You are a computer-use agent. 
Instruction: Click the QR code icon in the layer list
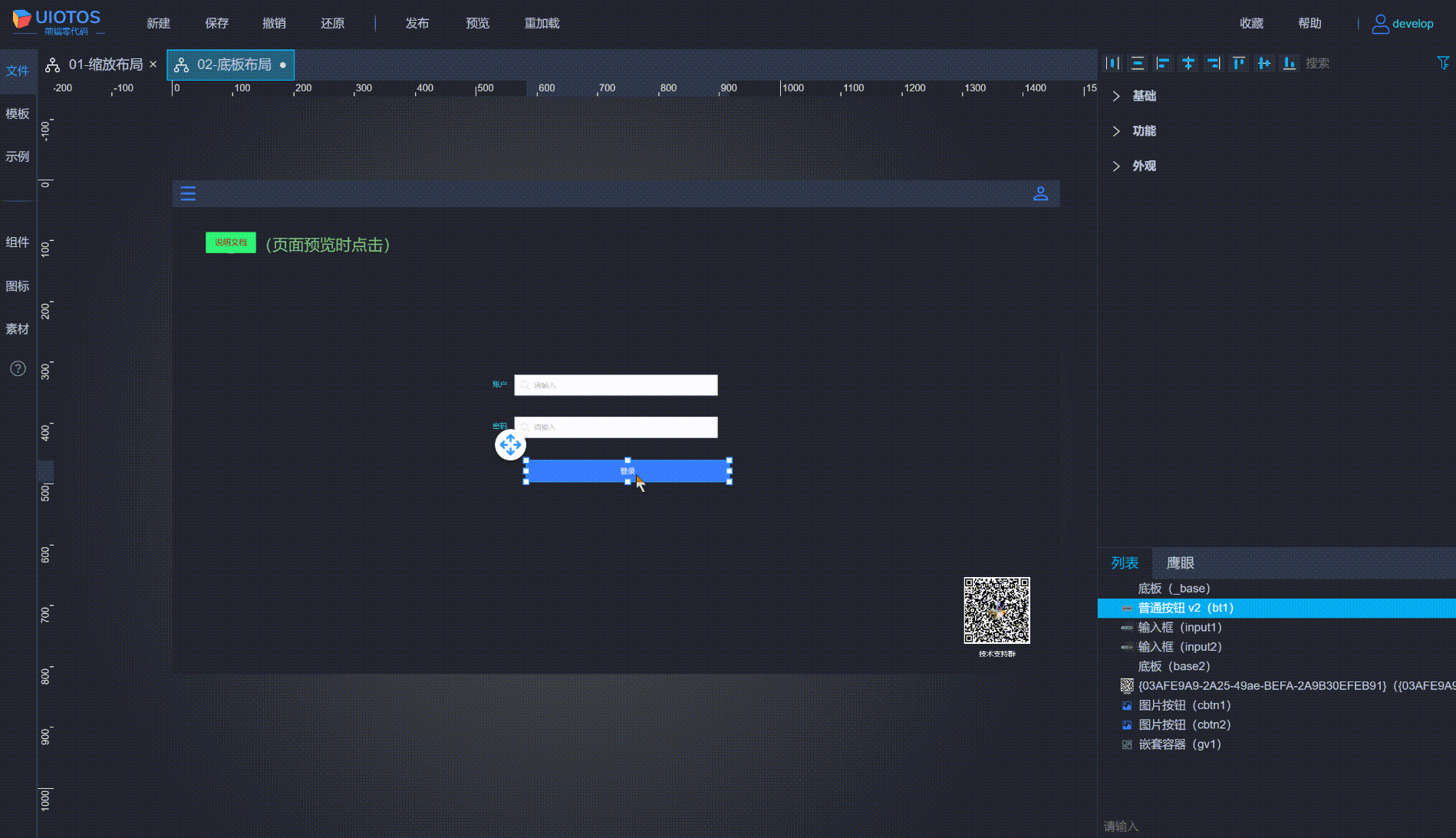1127,685
